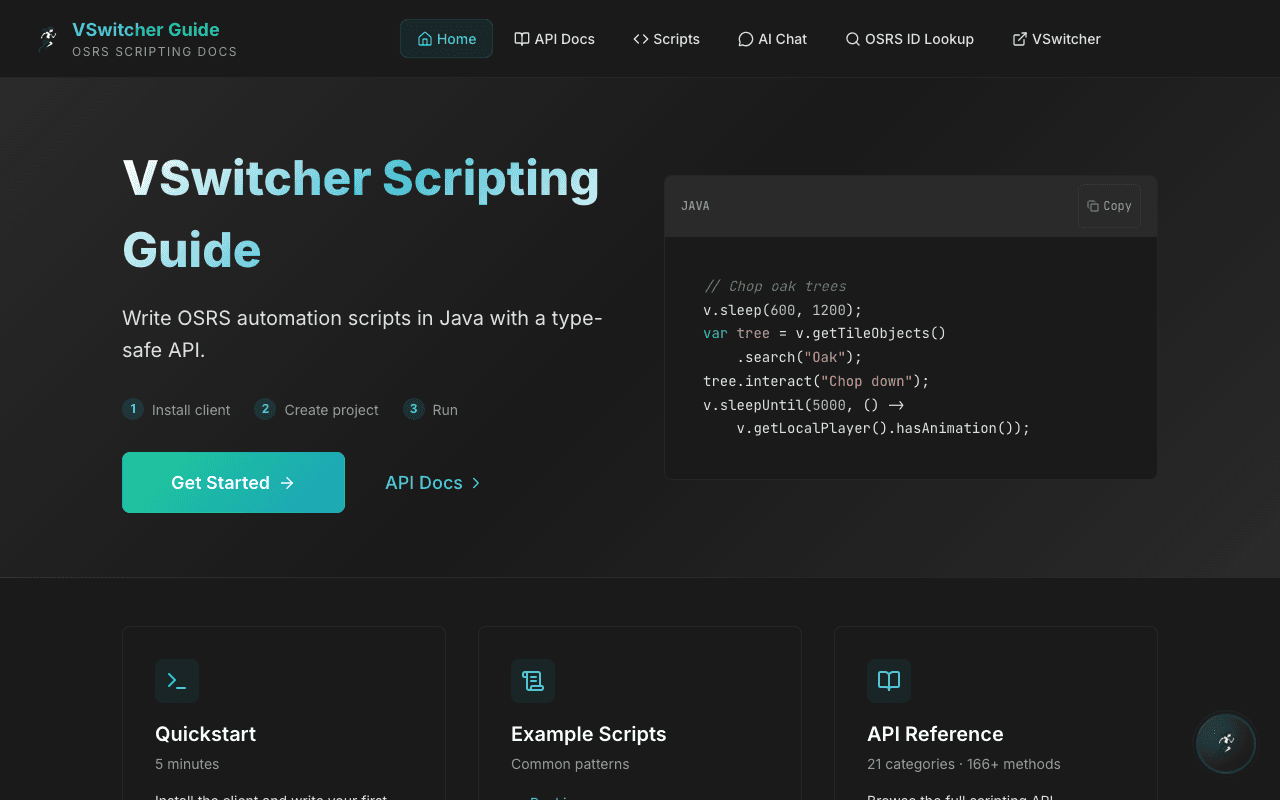Click the JAVA label on the code block
Image resolution: width=1280 pixels, height=800 pixels.
[695, 205]
